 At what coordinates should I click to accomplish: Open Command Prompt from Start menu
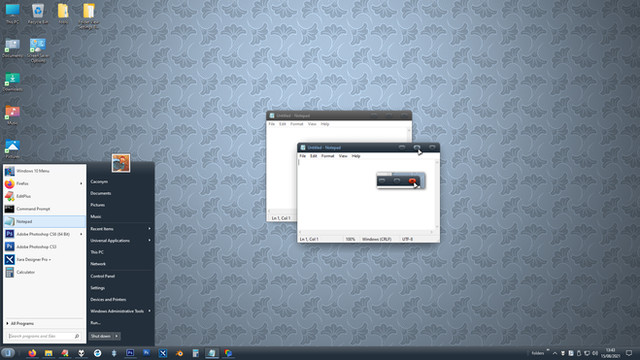[33, 209]
